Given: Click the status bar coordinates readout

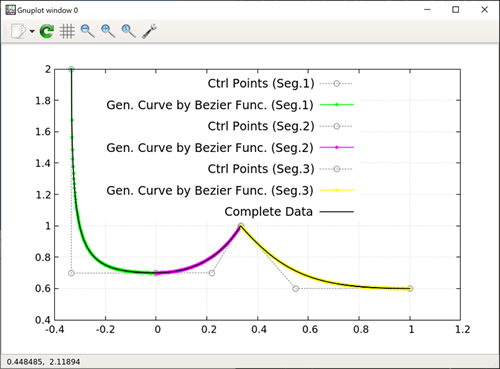Looking at the screenshot, I should click(x=43, y=362).
